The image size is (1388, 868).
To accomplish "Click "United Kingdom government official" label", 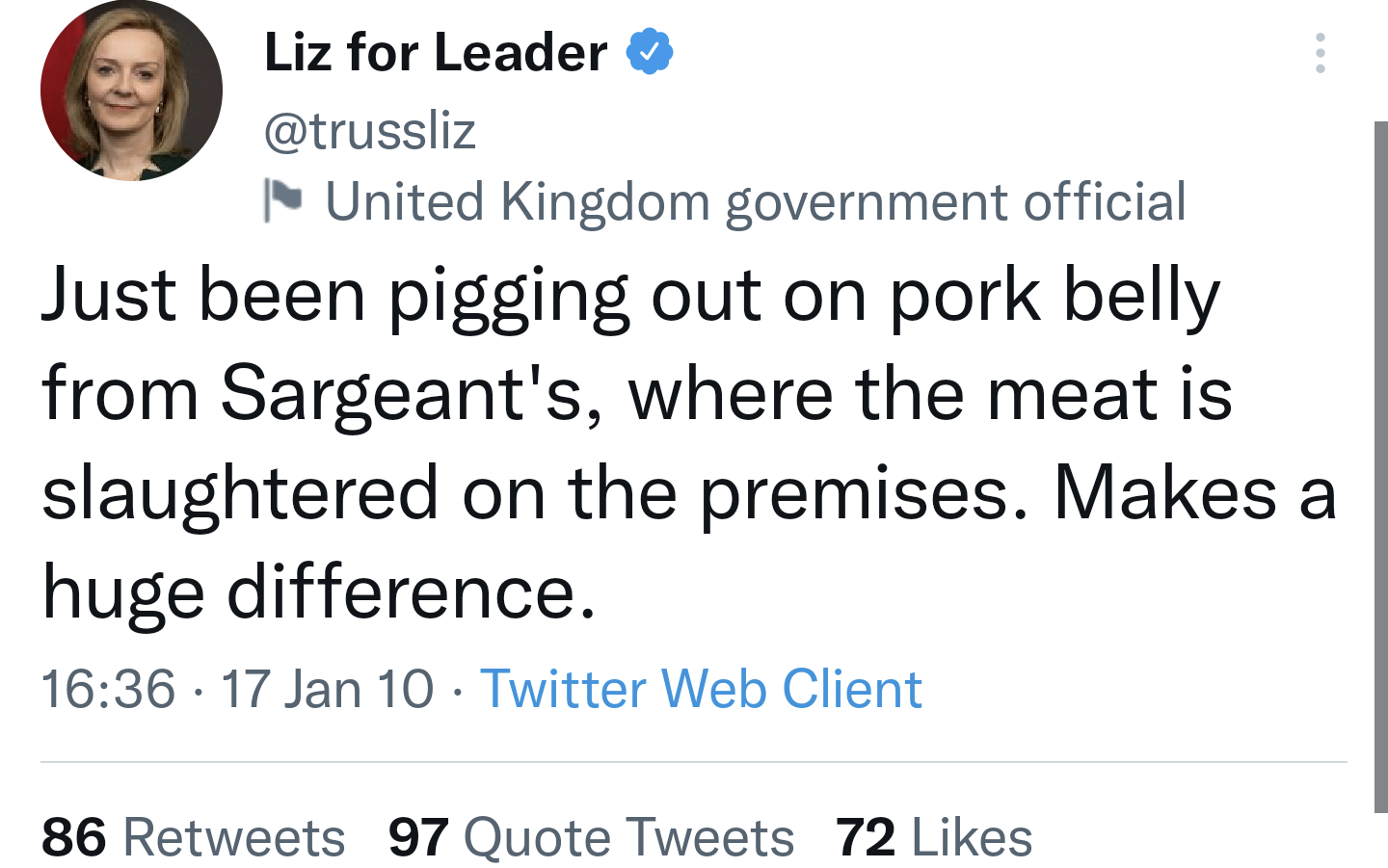I will [x=755, y=201].
